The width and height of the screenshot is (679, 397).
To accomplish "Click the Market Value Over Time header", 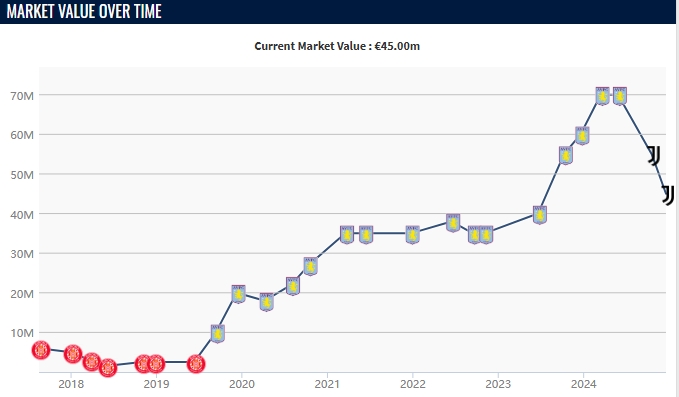I will click(x=84, y=11).
